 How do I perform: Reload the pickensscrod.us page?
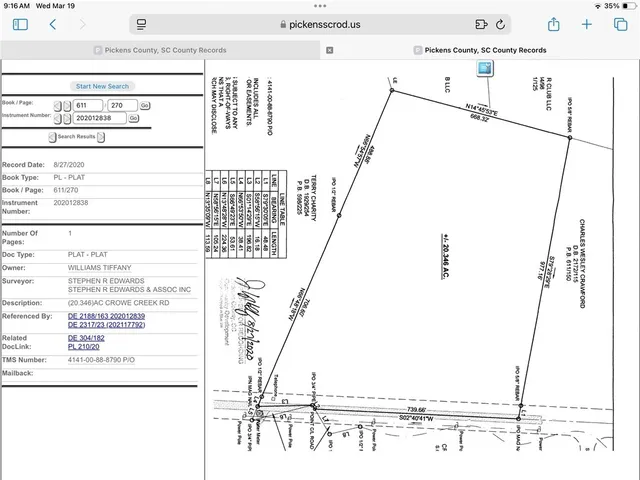(498, 24)
